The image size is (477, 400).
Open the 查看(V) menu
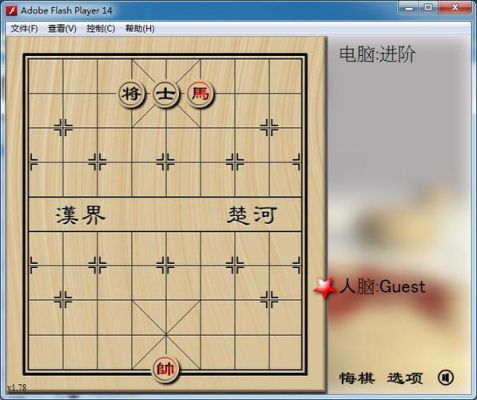pyautogui.click(x=62, y=29)
